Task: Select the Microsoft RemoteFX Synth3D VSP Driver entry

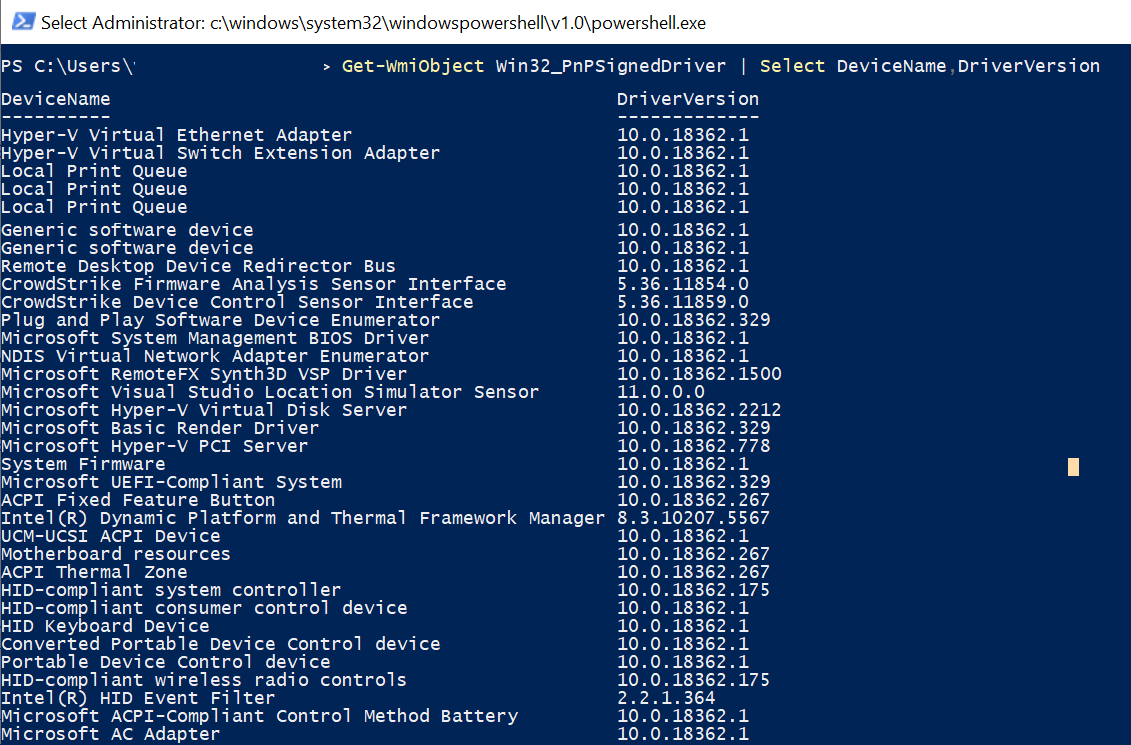Action: 205,373
